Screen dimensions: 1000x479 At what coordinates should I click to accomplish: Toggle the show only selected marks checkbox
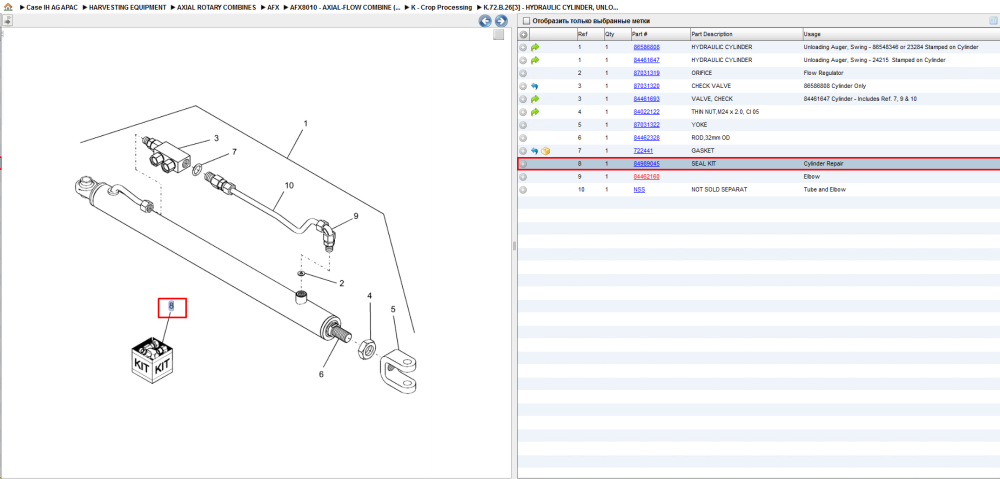click(x=526, y=21)
